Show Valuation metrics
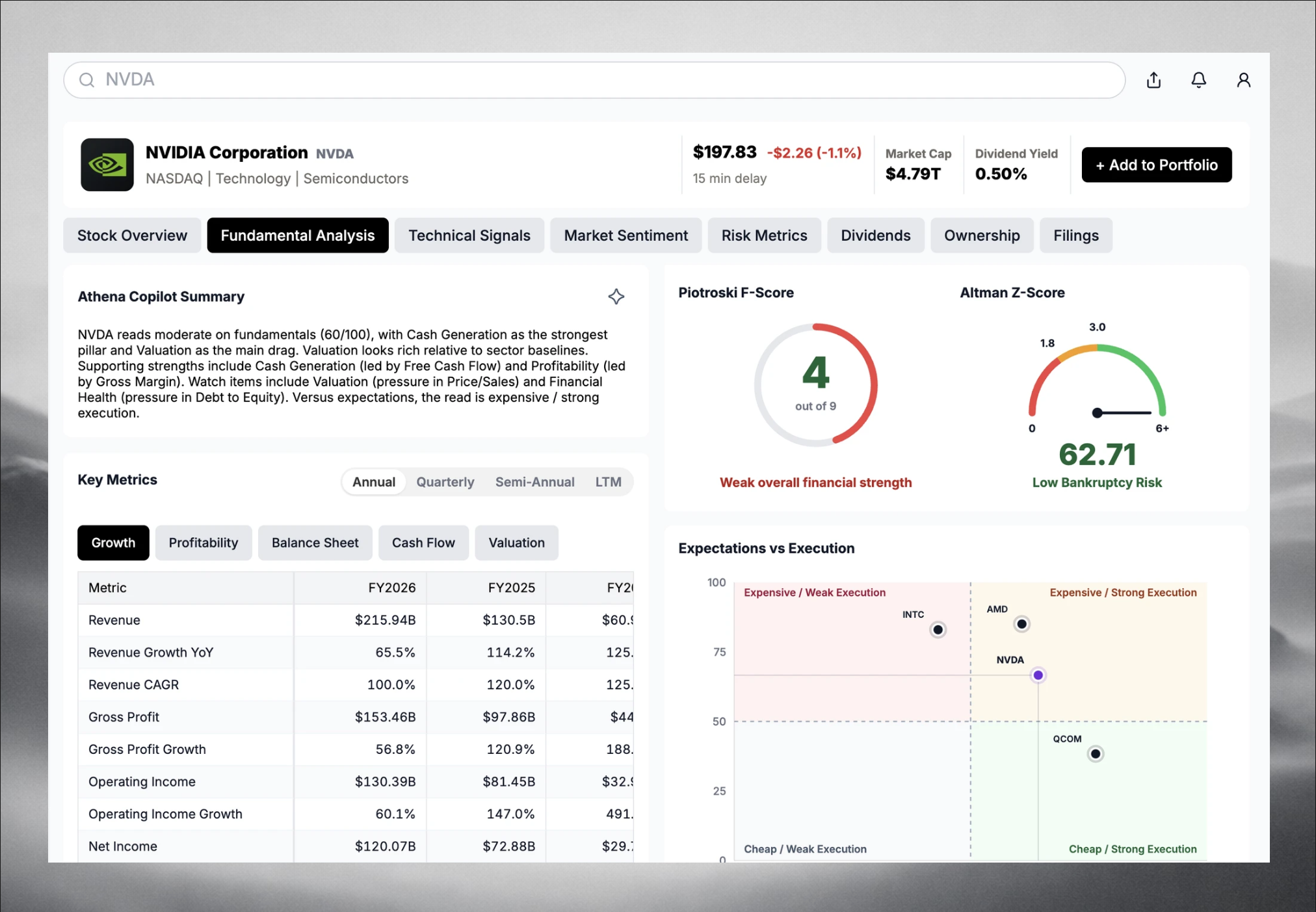This screenshot has height=912, width=1316. coord(517,543)
